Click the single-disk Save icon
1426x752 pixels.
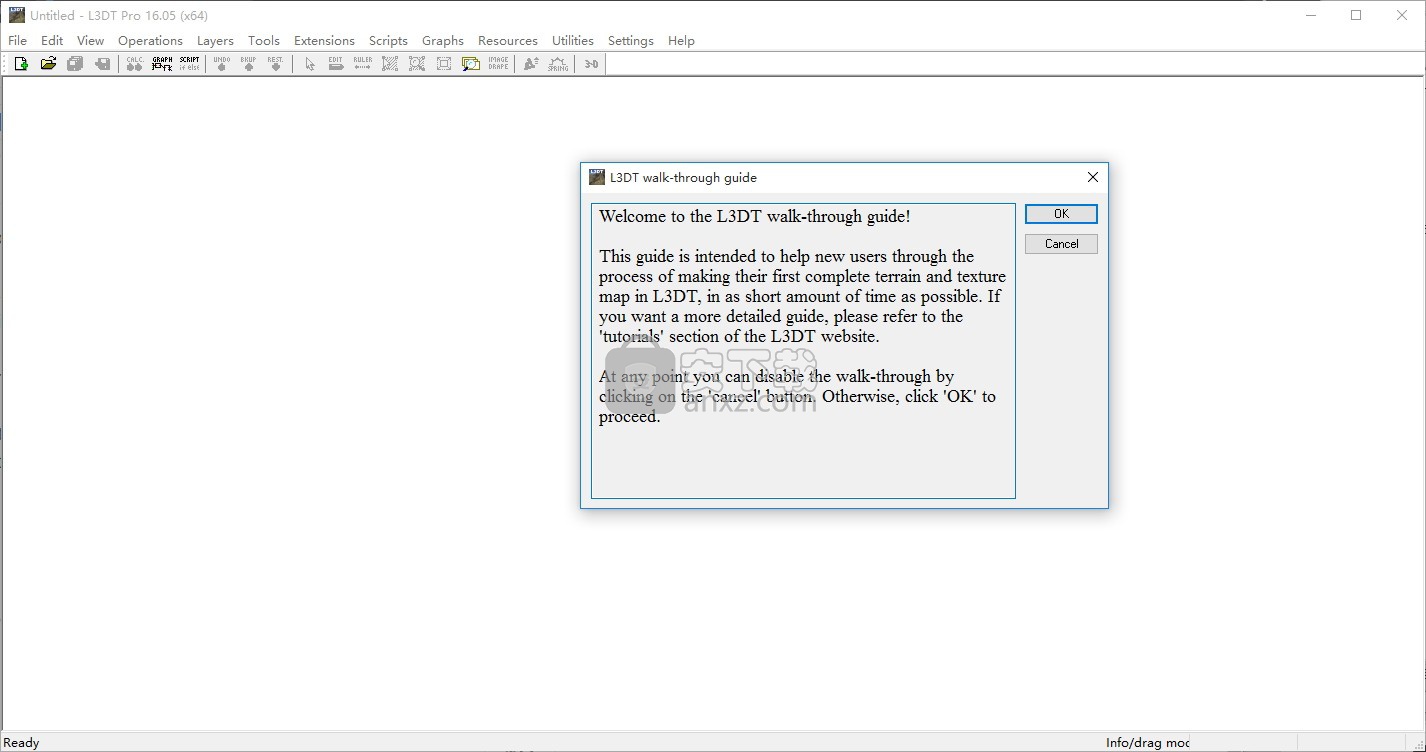pyautogui.click(x=102, y=64)
